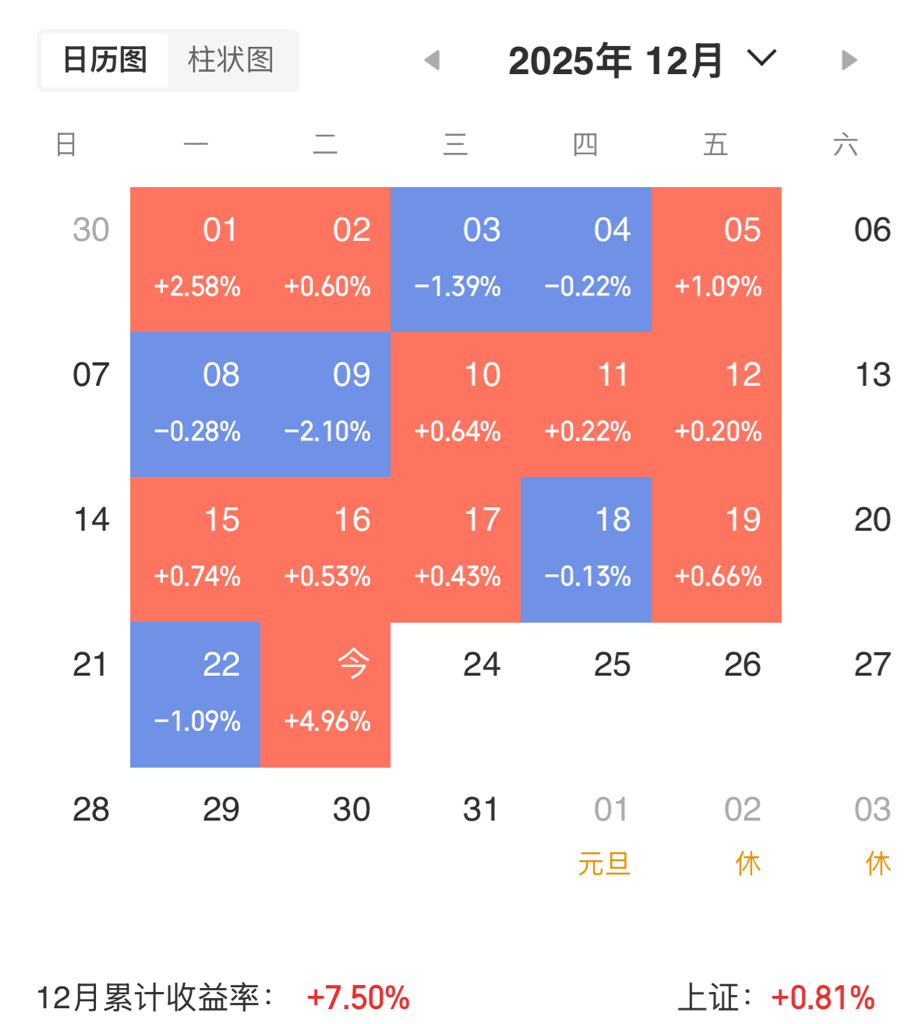This screenshot has height=1024, width=912.
Task: Select December 05 cell with +1.09%
Action: click(716, 259)
